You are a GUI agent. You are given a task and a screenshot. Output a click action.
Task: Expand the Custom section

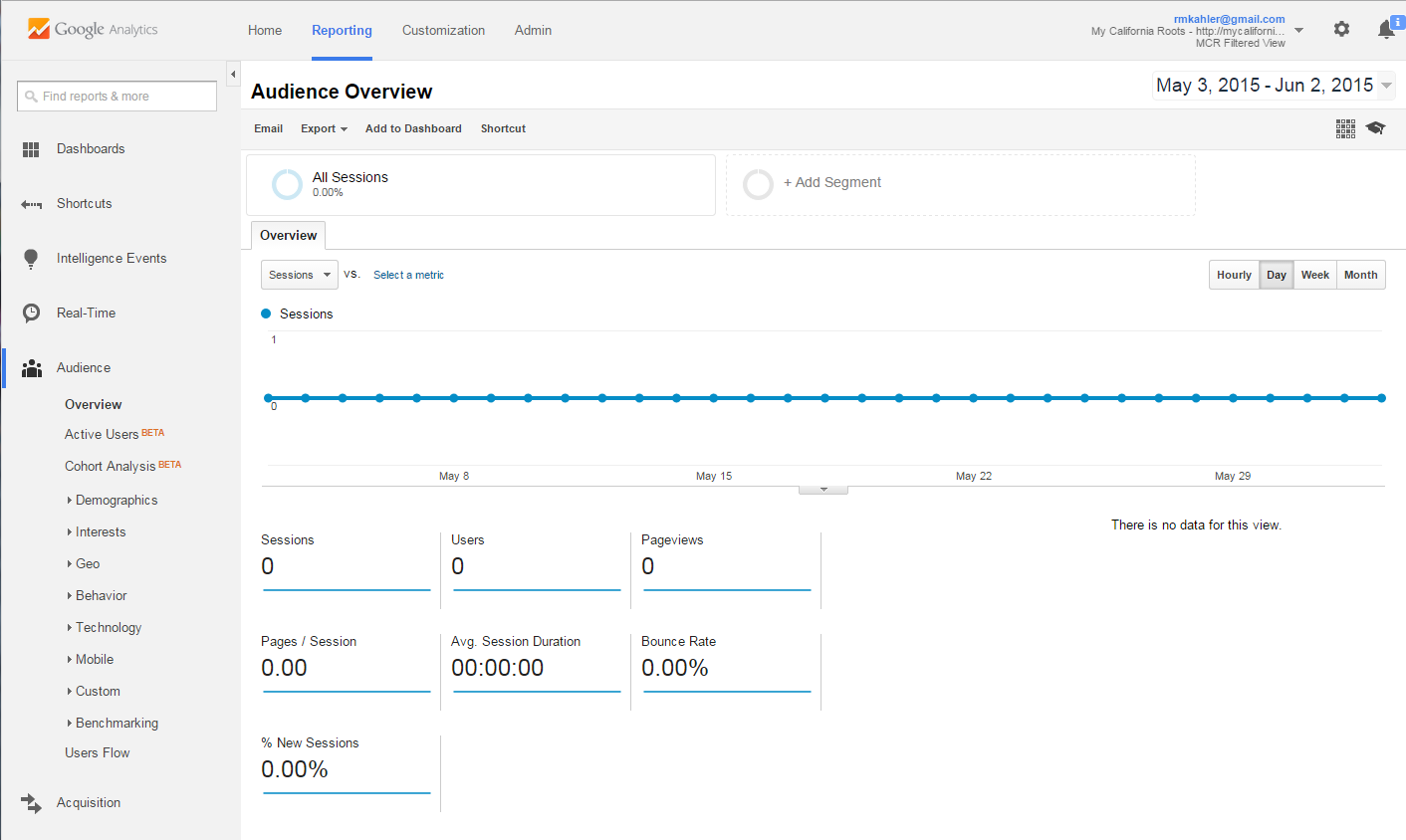tap(94, 691)
